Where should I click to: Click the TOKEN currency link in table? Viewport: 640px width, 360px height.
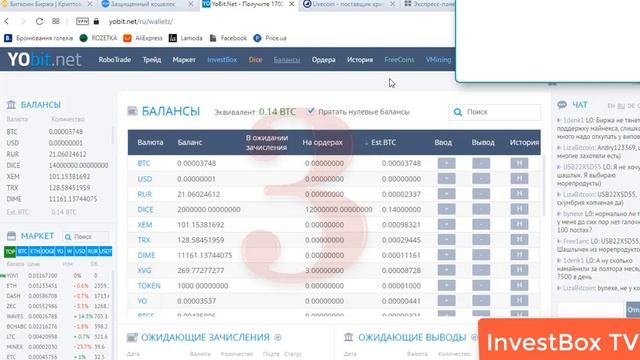pos(149,286)
